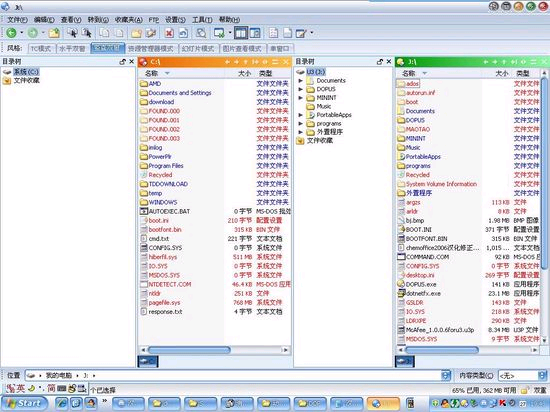Select Music folder in J: folder tree
Image resolution: width=550 pixels, height=412 pixels.
pos(324,106)
